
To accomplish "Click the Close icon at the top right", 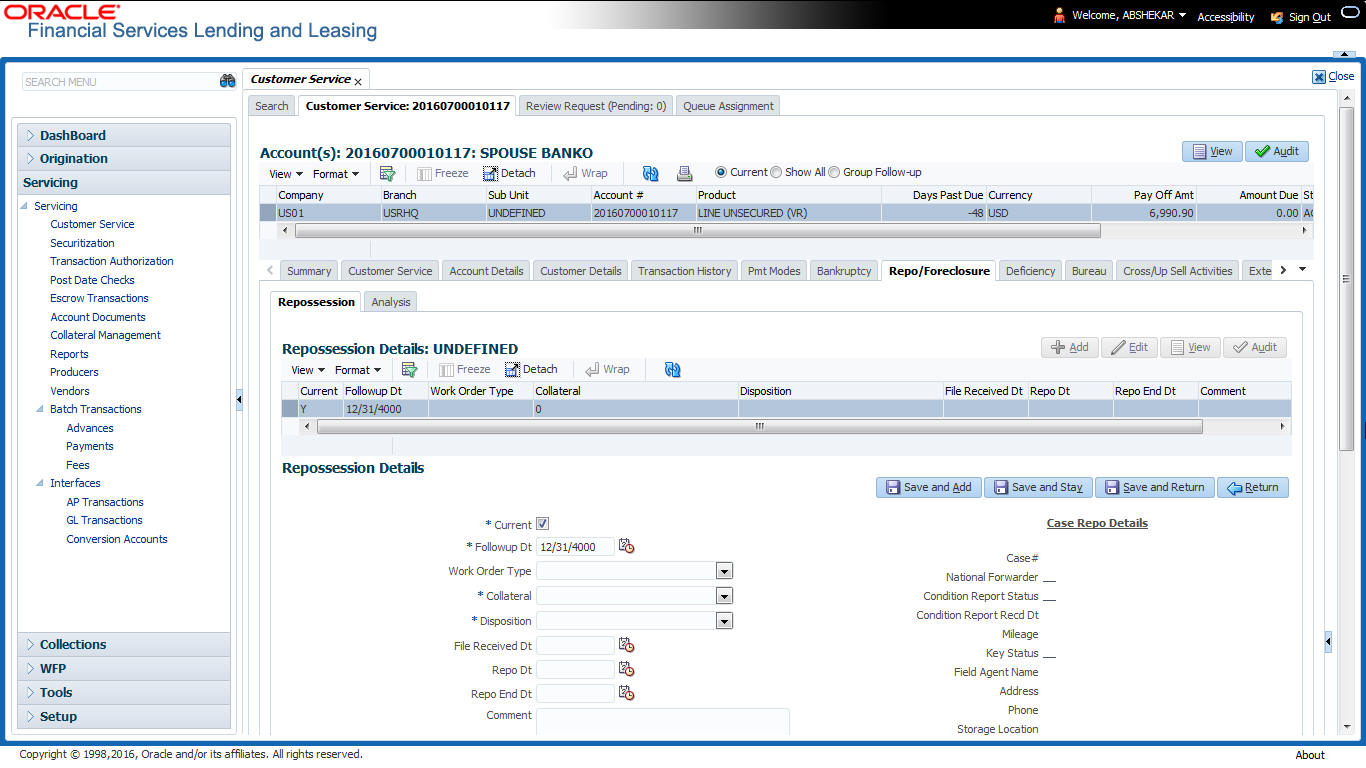I will point(1319,77).
